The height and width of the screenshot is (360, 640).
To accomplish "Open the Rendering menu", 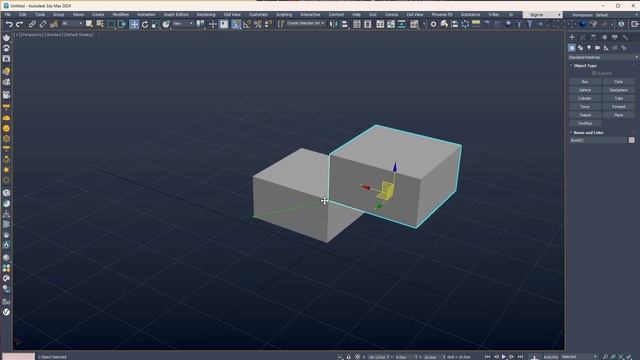I will (206, 15).
